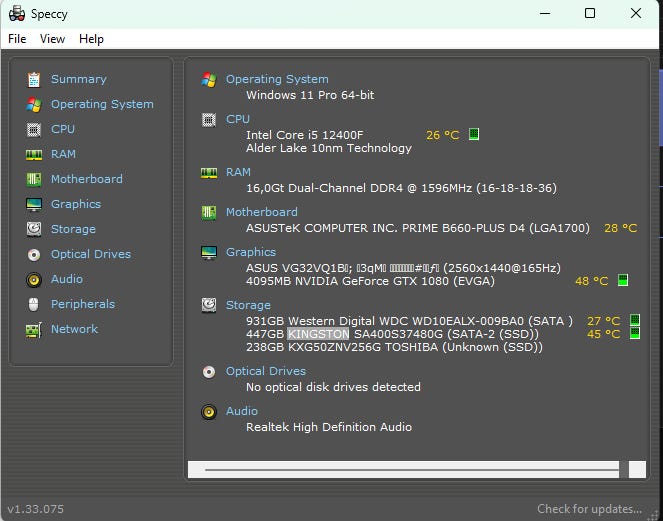Open the RAM heading link in main panel
Screen dimensions: 663x521
pyautogui.click(x=238, y=172)
